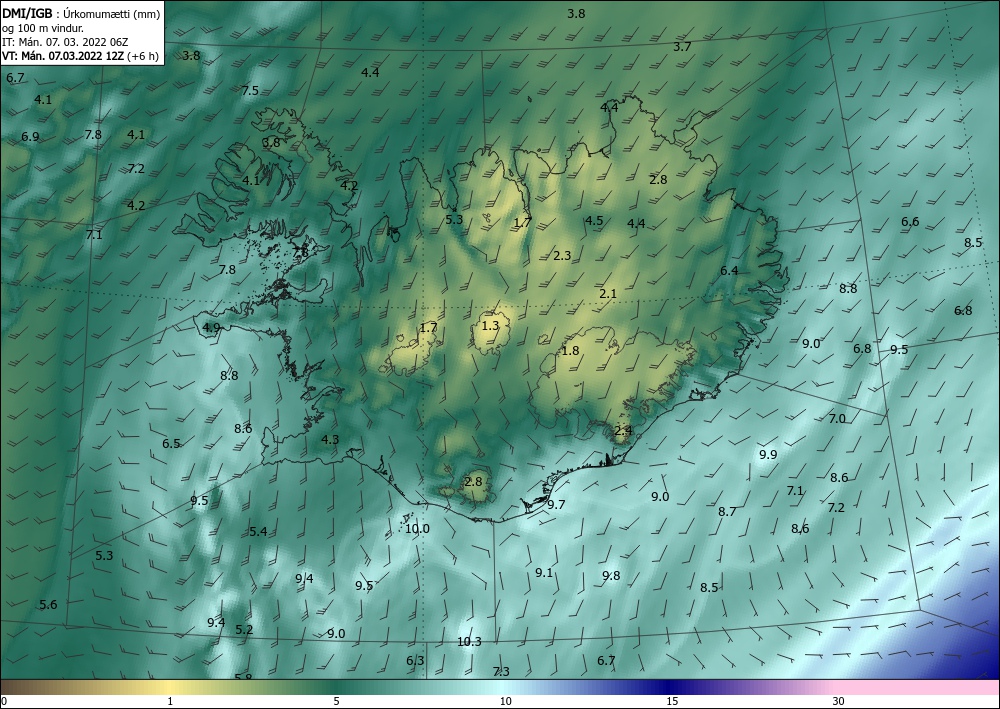Select the map value '2.1'
The image size is (1000, 709).
(608, 293)
